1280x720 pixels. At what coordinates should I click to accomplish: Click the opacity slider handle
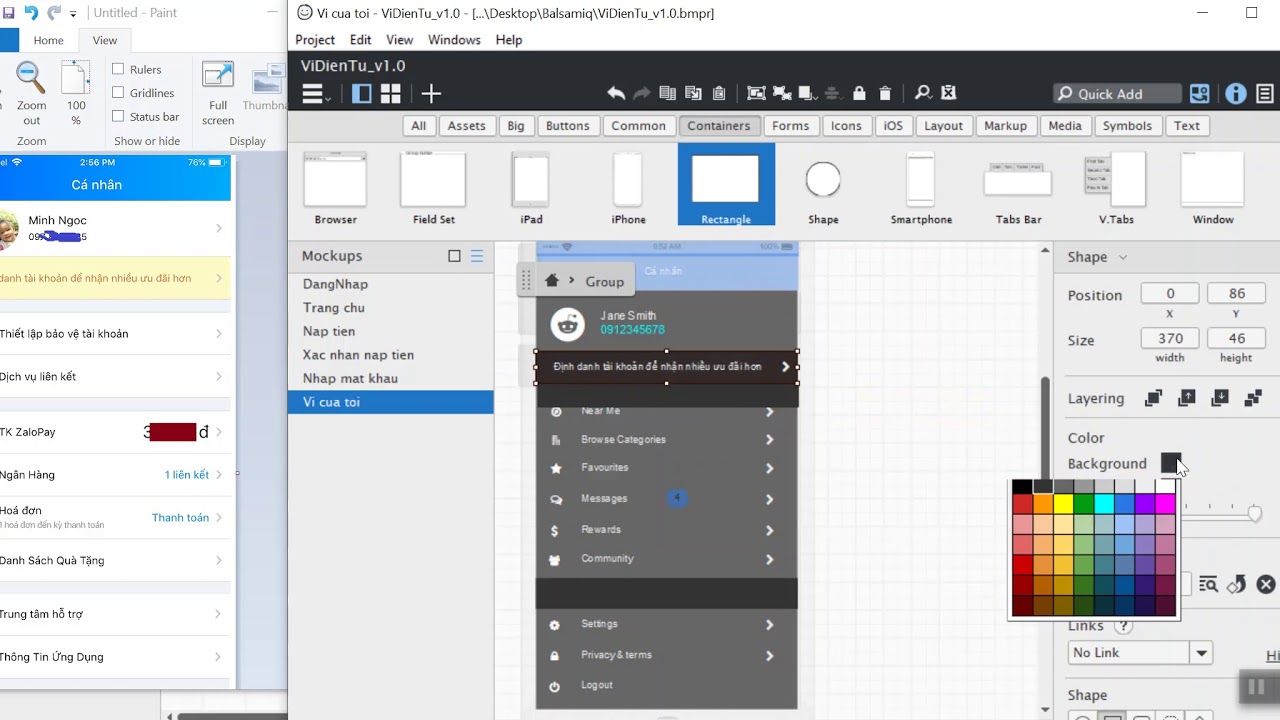(x=1255, y=513)
